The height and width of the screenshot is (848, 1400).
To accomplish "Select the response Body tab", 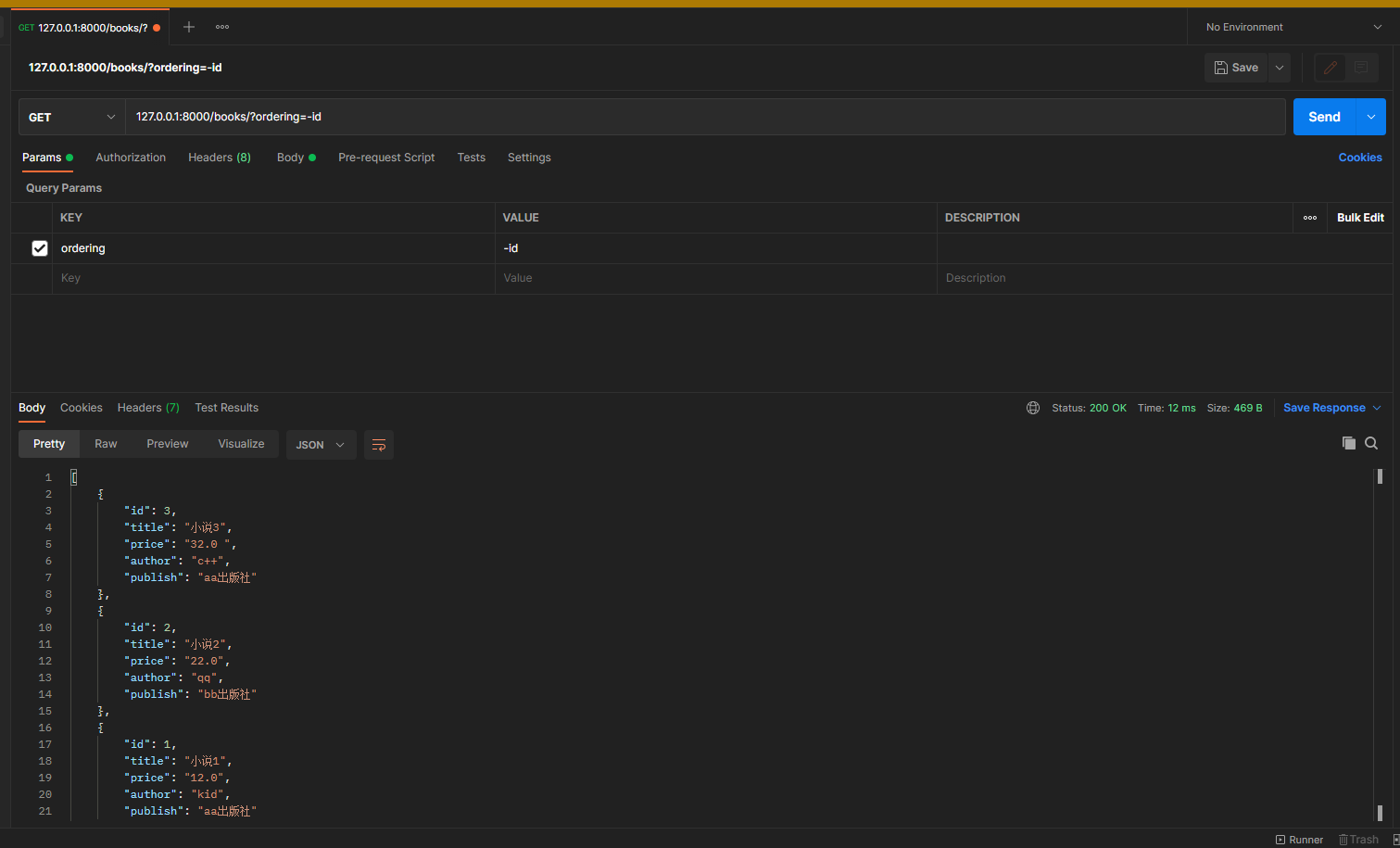I will 32,408.
